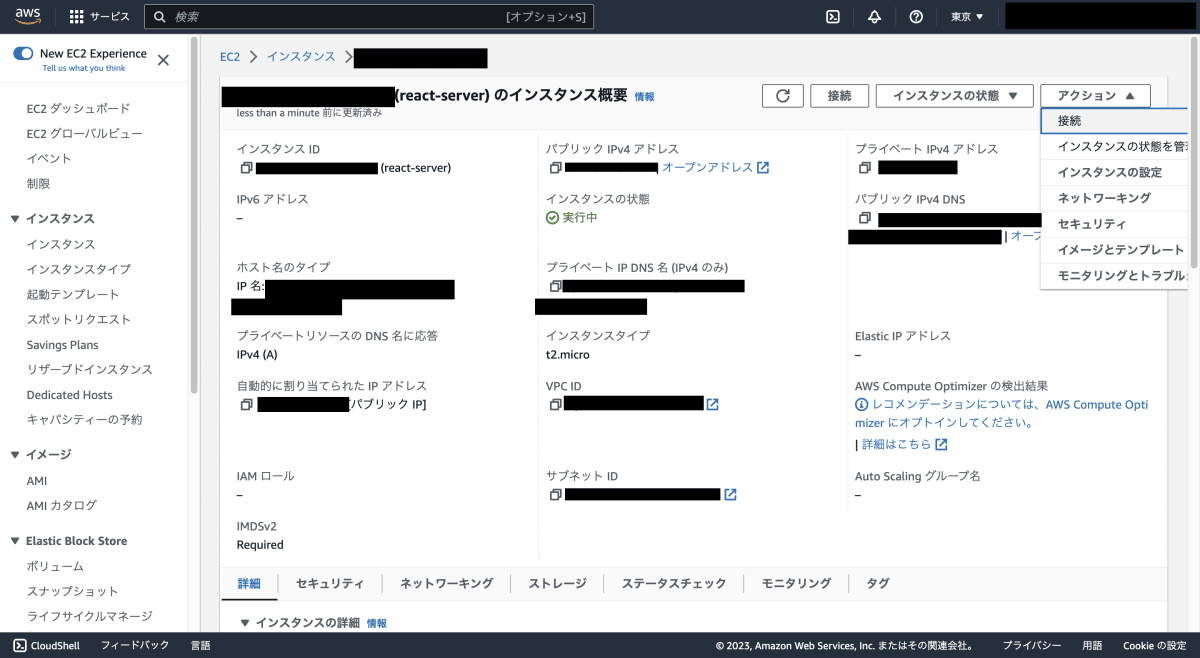Open インスタンスの状態を管理 menu entry
This screenshot has height=658, width=1200.
[x=1114, y=147]
